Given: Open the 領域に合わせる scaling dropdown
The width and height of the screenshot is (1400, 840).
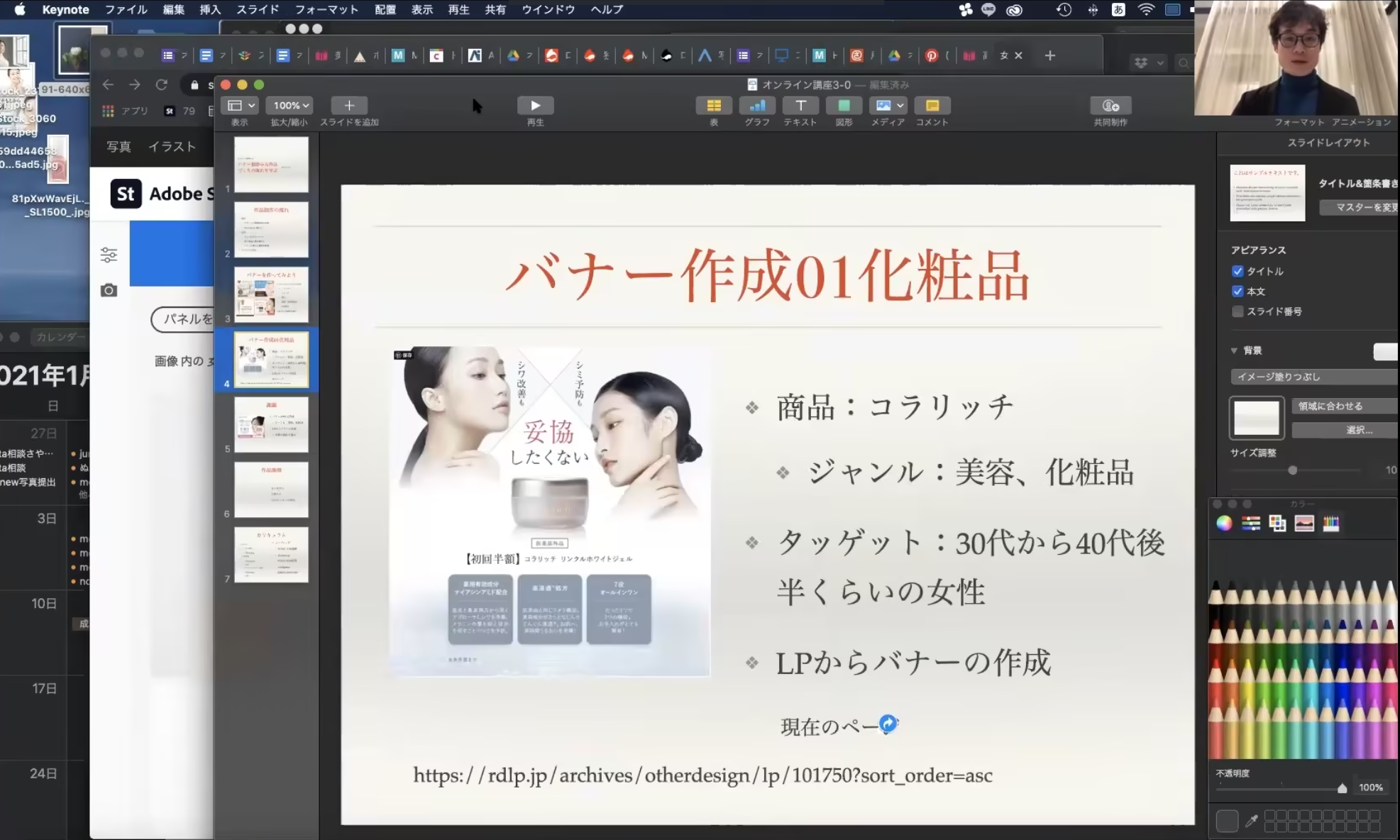Looking at the screenshot, I should tap(1345, 406).
